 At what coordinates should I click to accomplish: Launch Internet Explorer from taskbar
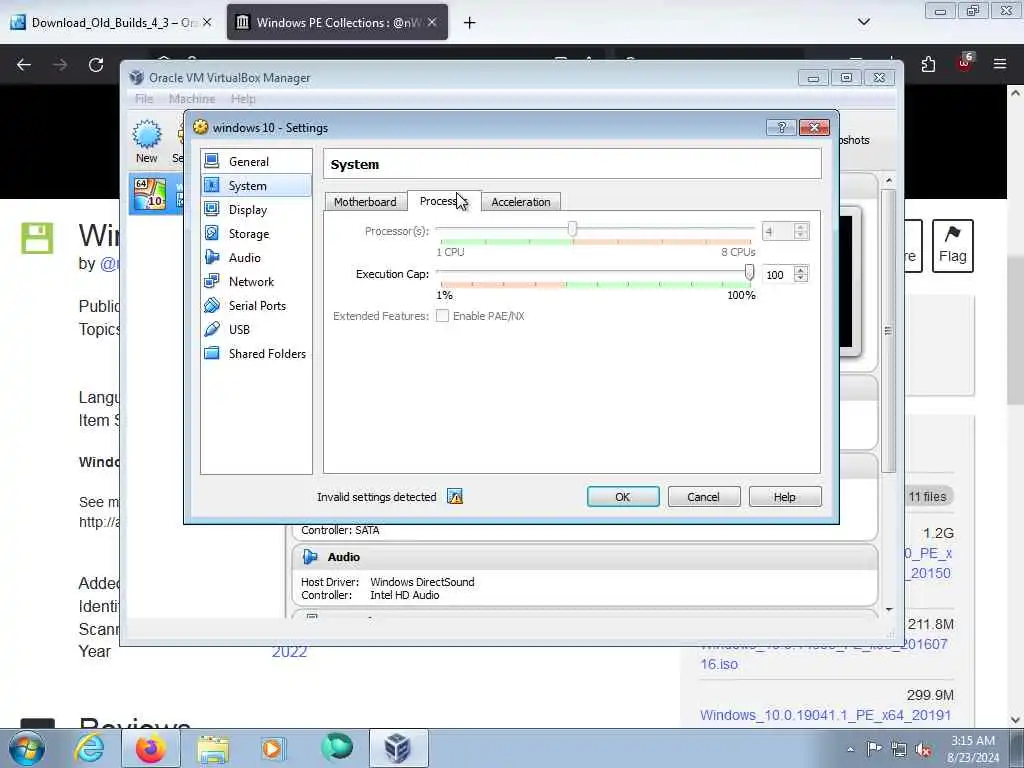pyautogui.click(x=89, y=748)
